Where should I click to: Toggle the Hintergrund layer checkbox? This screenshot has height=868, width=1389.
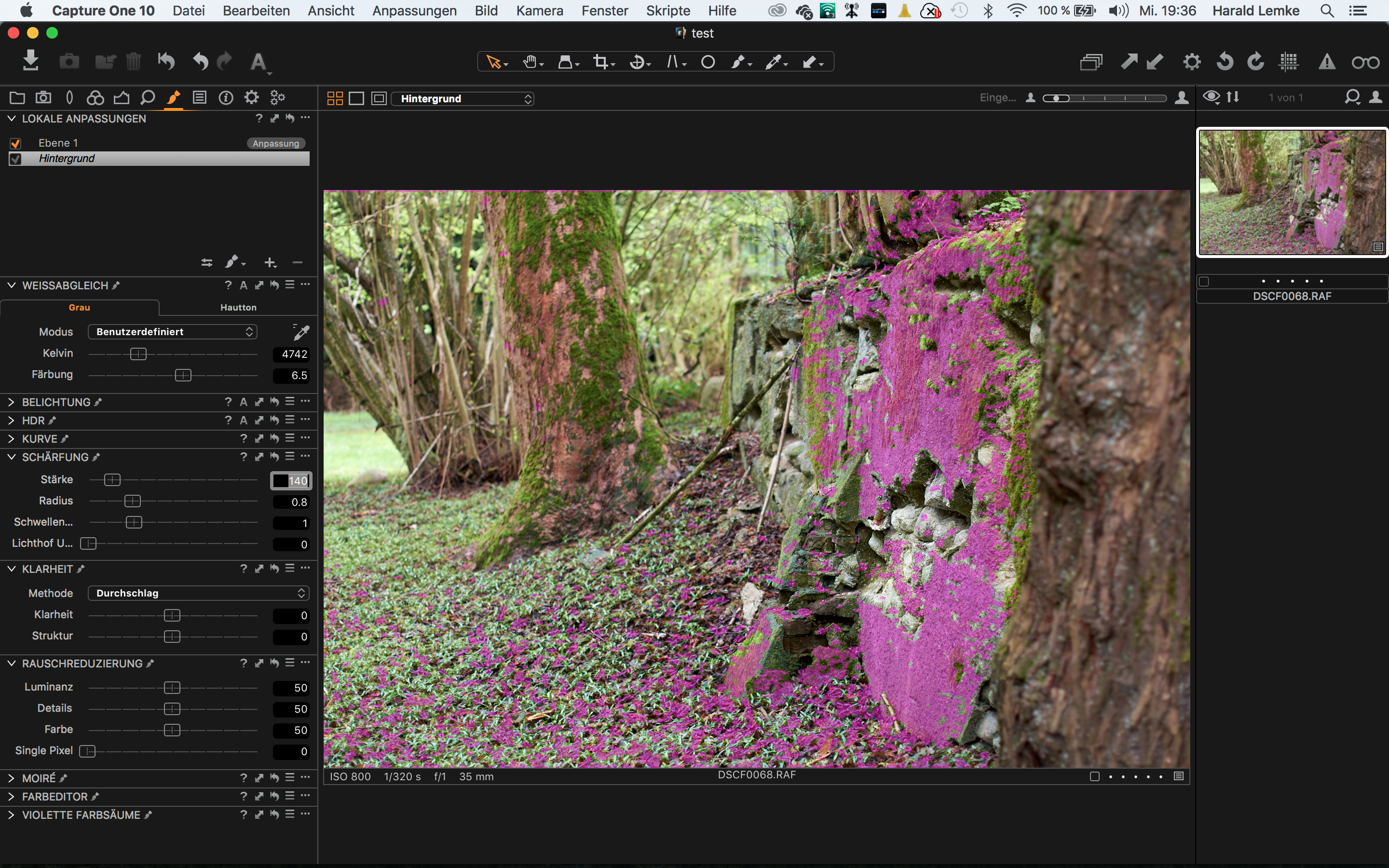coord(16,159)
